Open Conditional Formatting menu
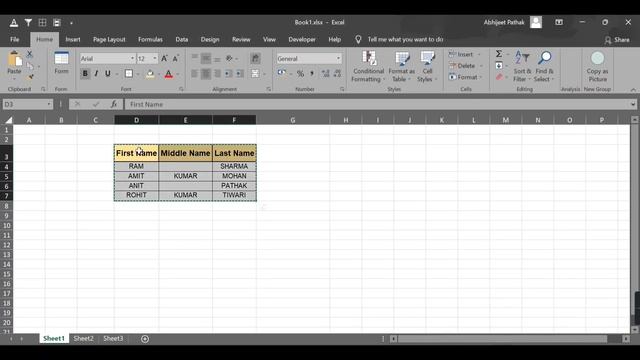Image resolution: width=640 pixels, height=360 pixels. 368,67
